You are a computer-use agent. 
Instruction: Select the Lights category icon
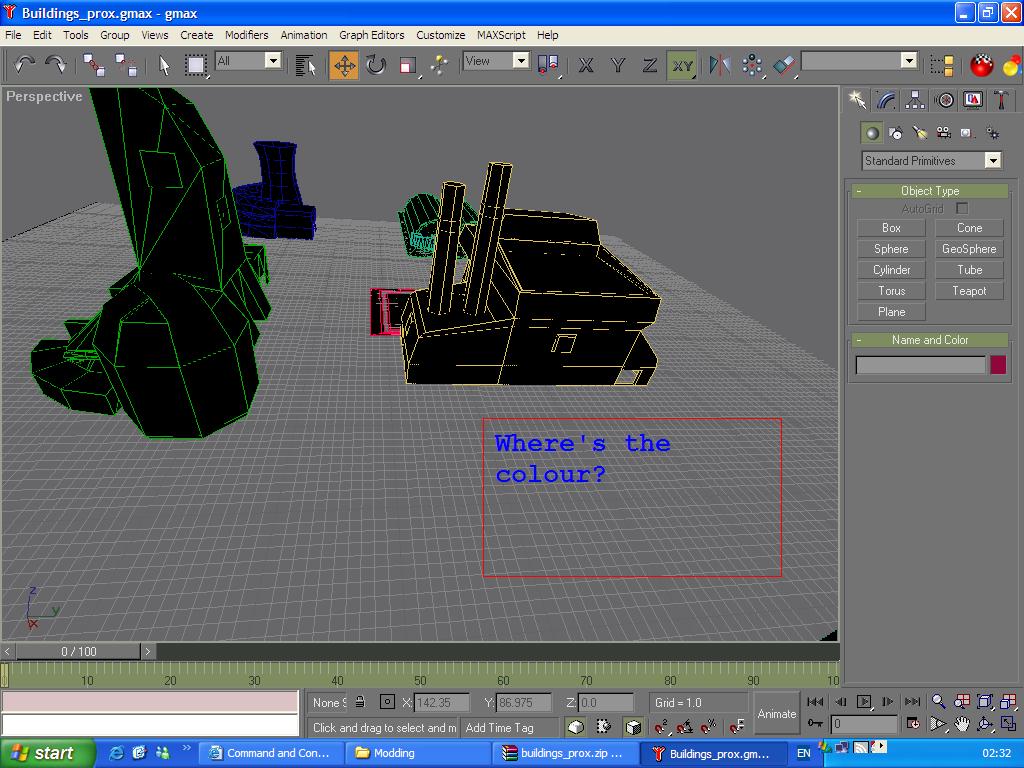click(920, 133)
